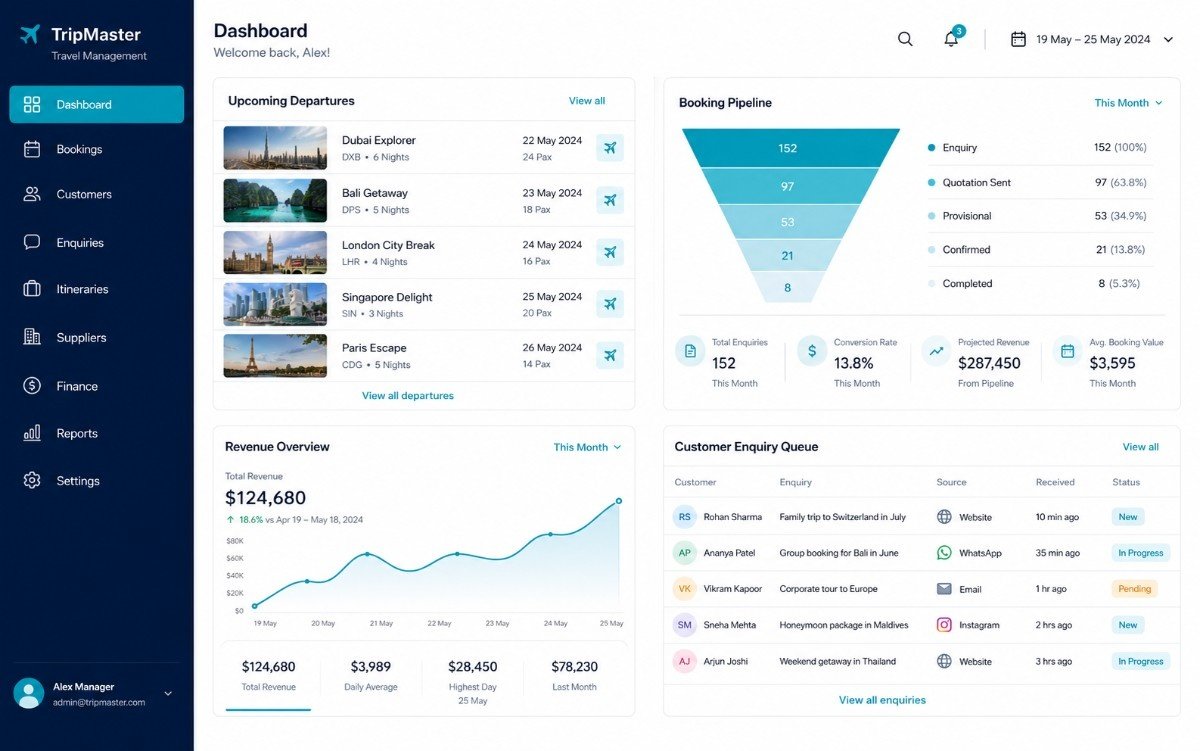
Task: Click In Progress badge for Ananya Patel
Action: tap(1141, 553)
